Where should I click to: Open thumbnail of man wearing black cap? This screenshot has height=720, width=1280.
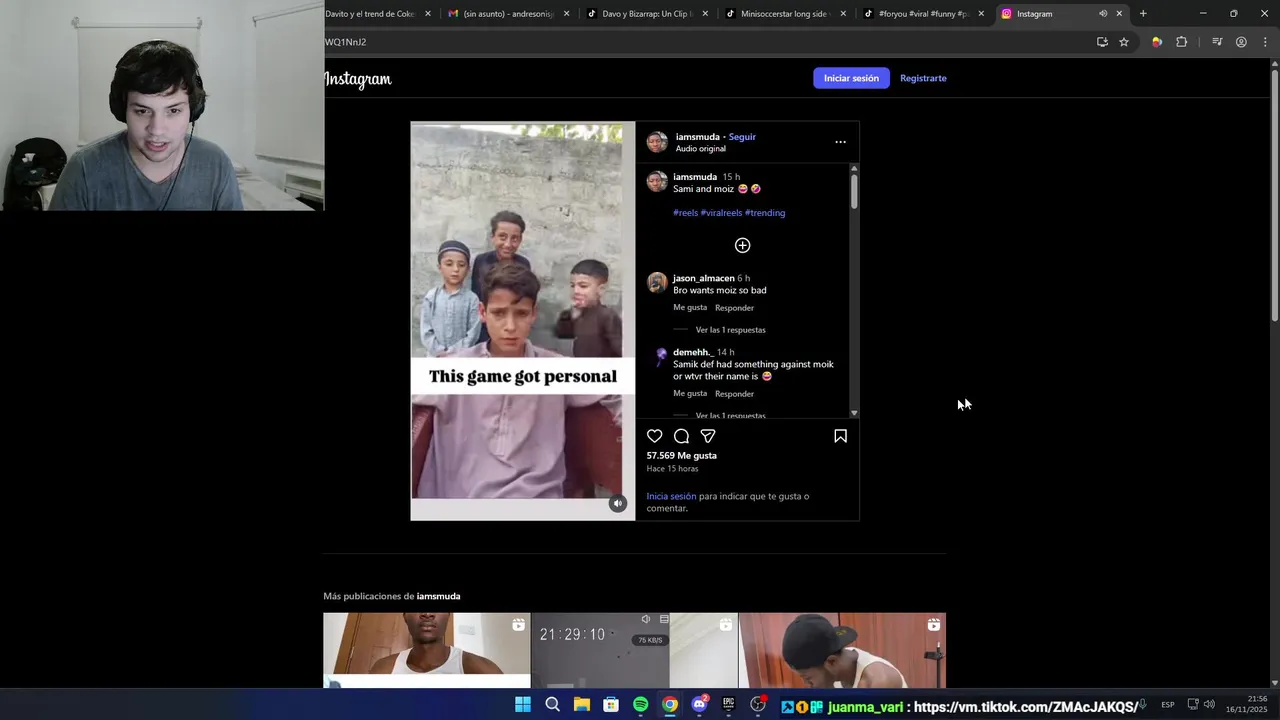[x=842, y=650]
